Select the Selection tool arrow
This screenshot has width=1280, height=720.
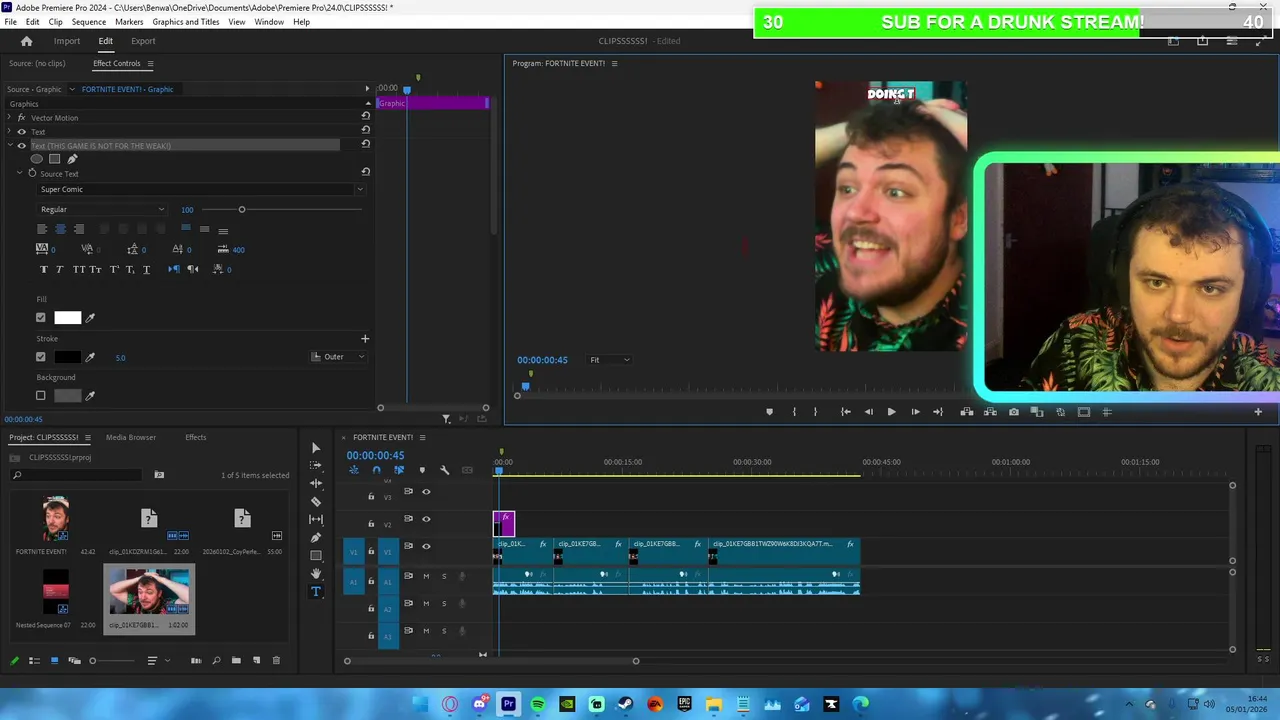coord(316,447)
